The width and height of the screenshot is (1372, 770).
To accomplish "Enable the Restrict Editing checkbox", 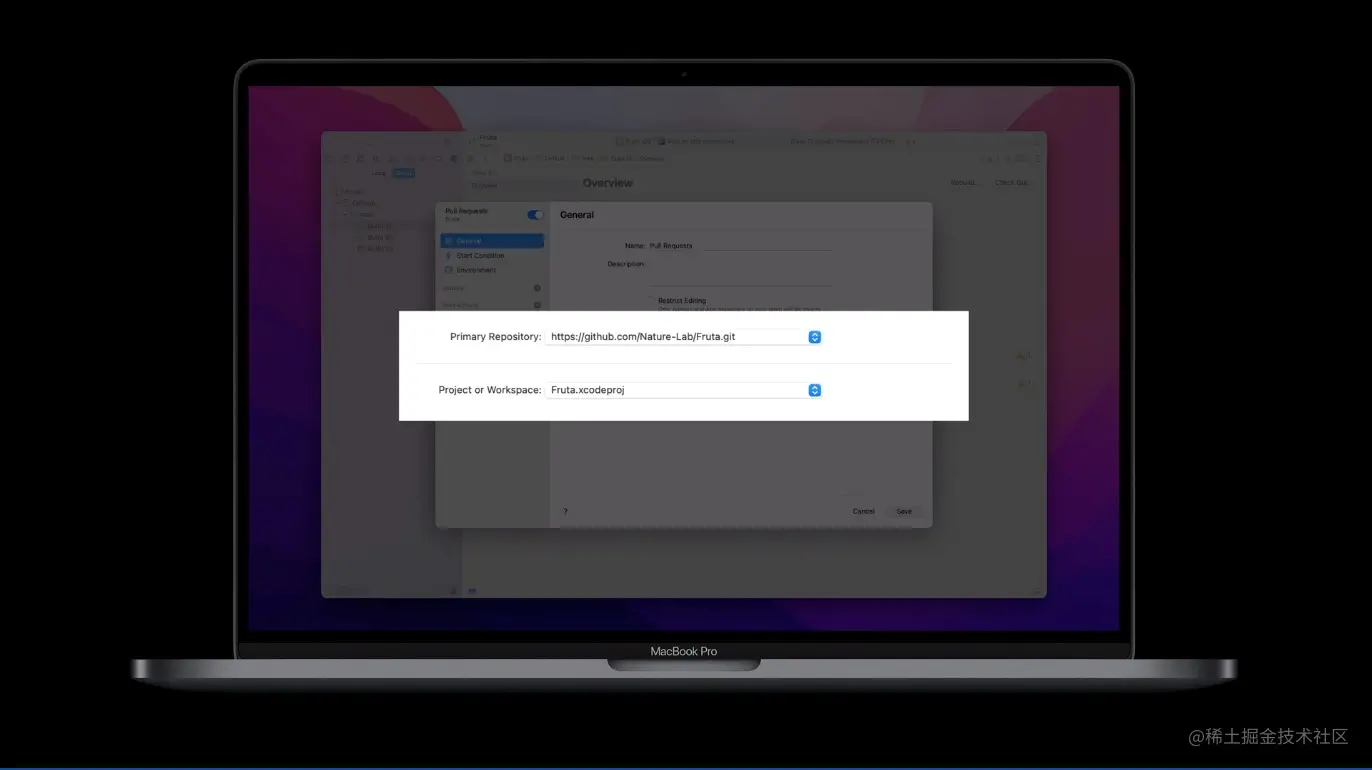I will (x=652, y=300).
